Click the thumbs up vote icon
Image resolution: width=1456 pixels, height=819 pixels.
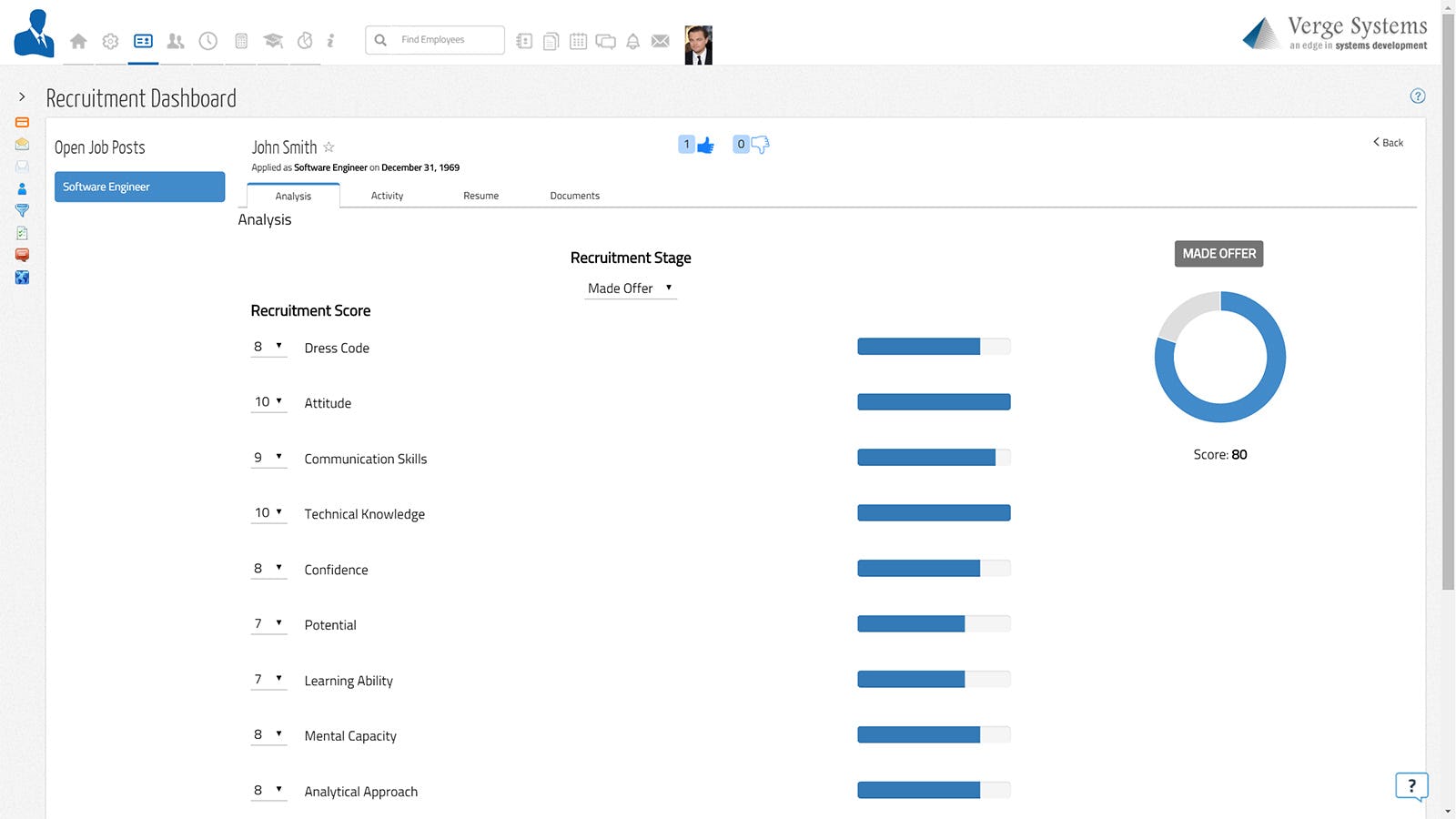click(705, 145)
